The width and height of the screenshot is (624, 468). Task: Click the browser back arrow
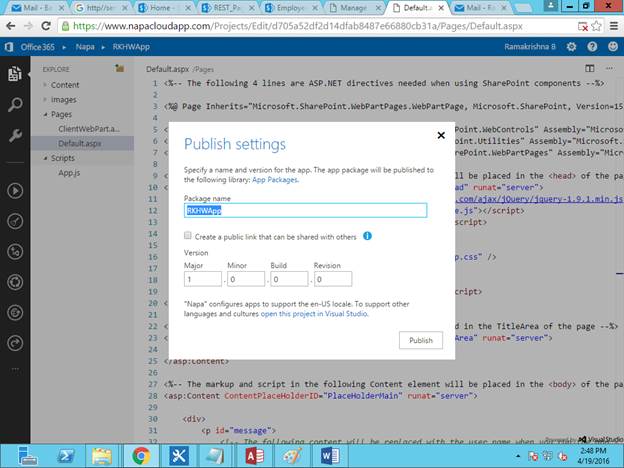[11, 26]
